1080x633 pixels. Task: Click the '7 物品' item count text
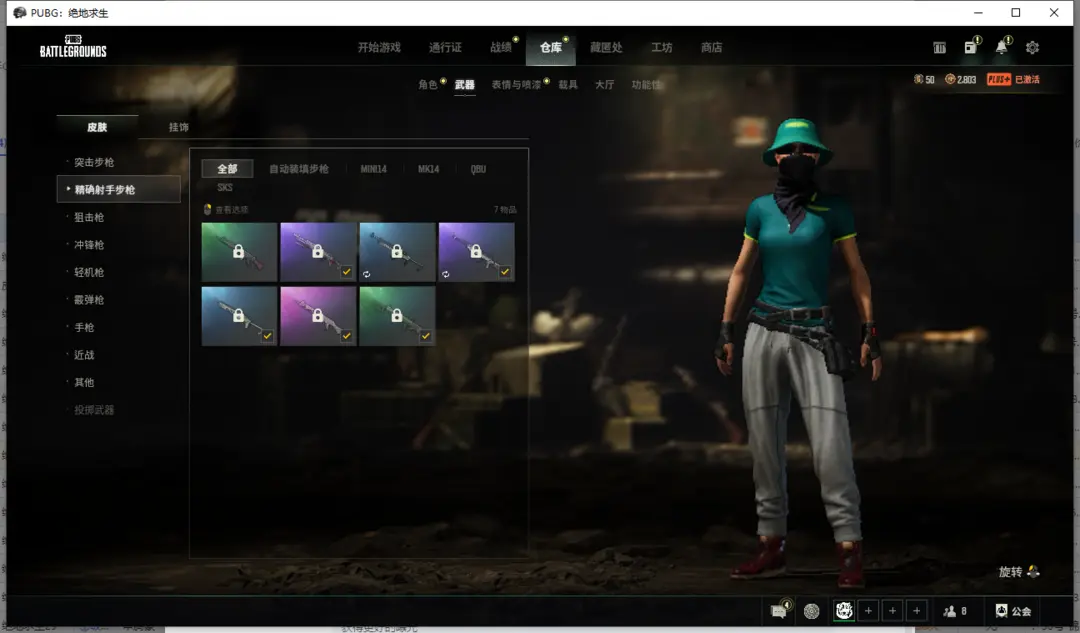(505, 209)
